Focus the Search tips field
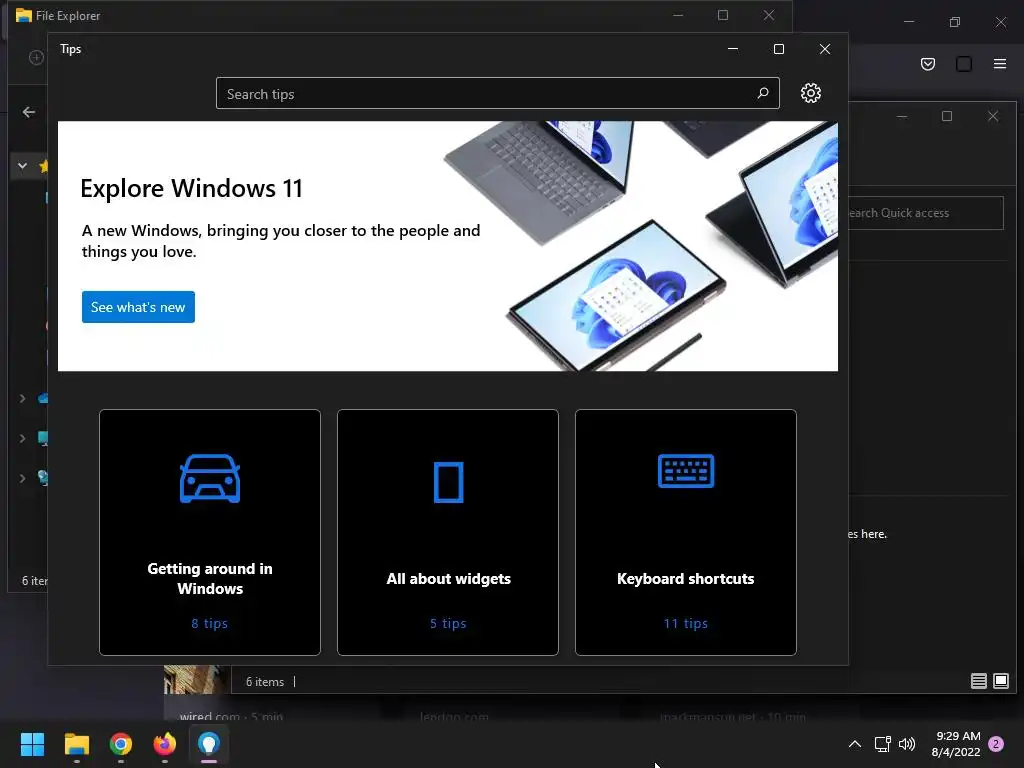Image resolution: width=1024 pixels, height=768 pixels. click(497, 93)
